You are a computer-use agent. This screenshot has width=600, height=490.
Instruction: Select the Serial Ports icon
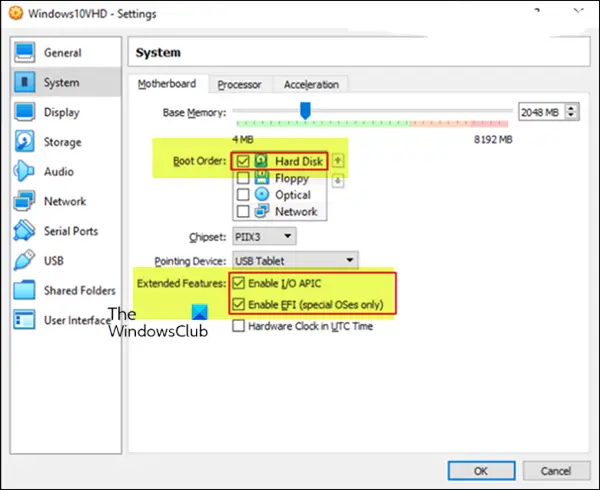24,230
